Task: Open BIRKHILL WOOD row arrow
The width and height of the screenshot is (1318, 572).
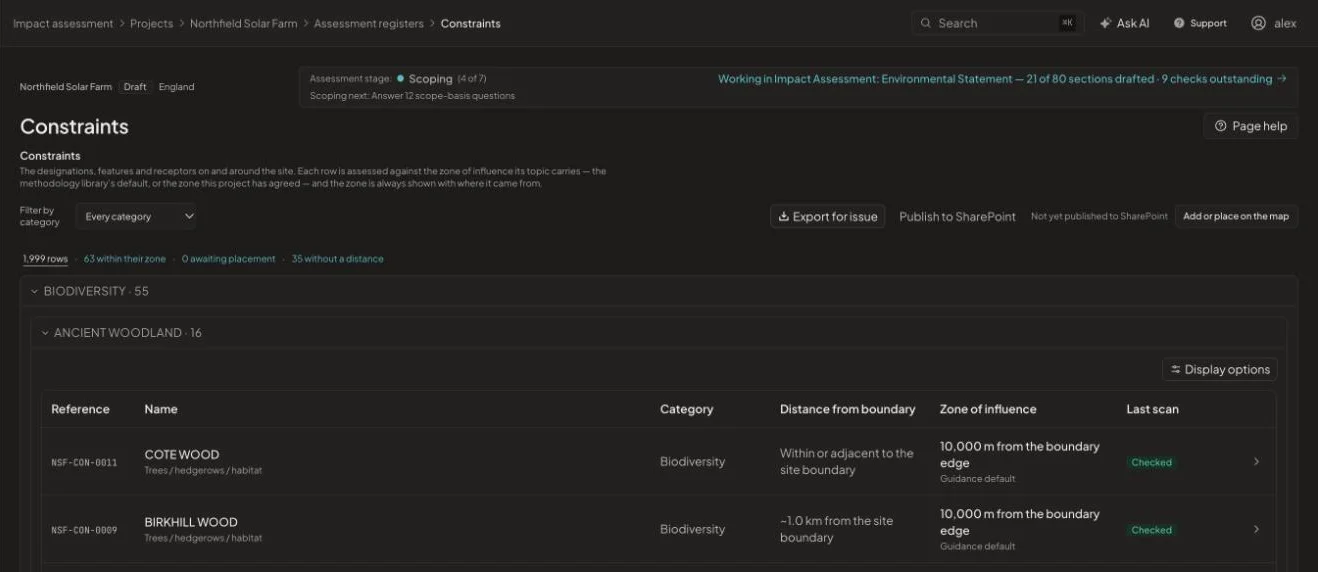Action: tap(1256, 529)
